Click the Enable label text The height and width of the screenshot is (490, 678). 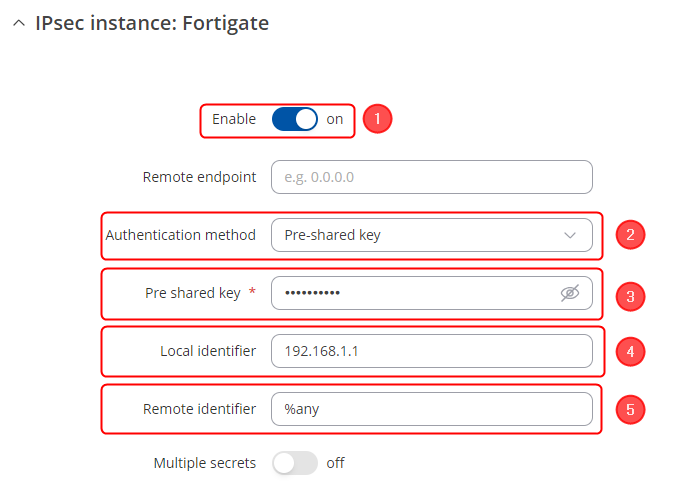point(234,119)
